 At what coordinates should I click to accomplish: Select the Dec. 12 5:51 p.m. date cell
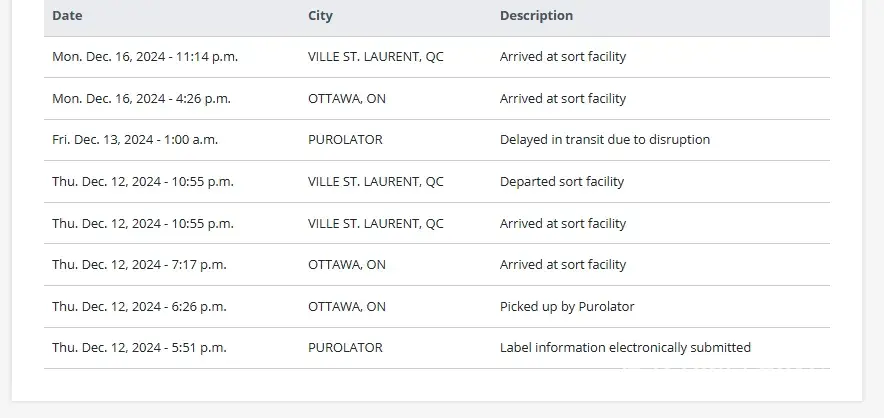pyautogui.click(x=139, y=348)
